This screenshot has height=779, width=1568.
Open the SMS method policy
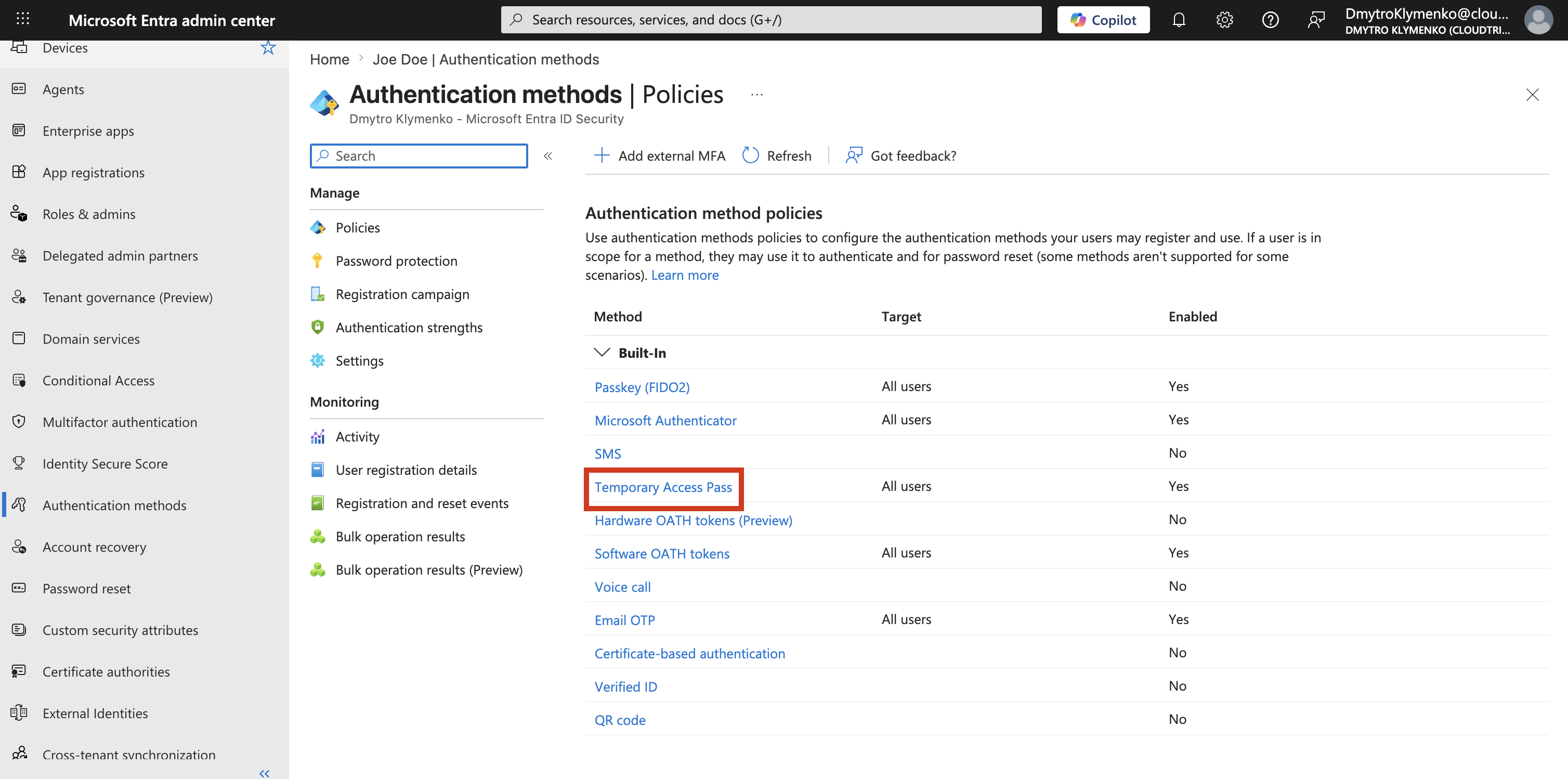(607, 454)
